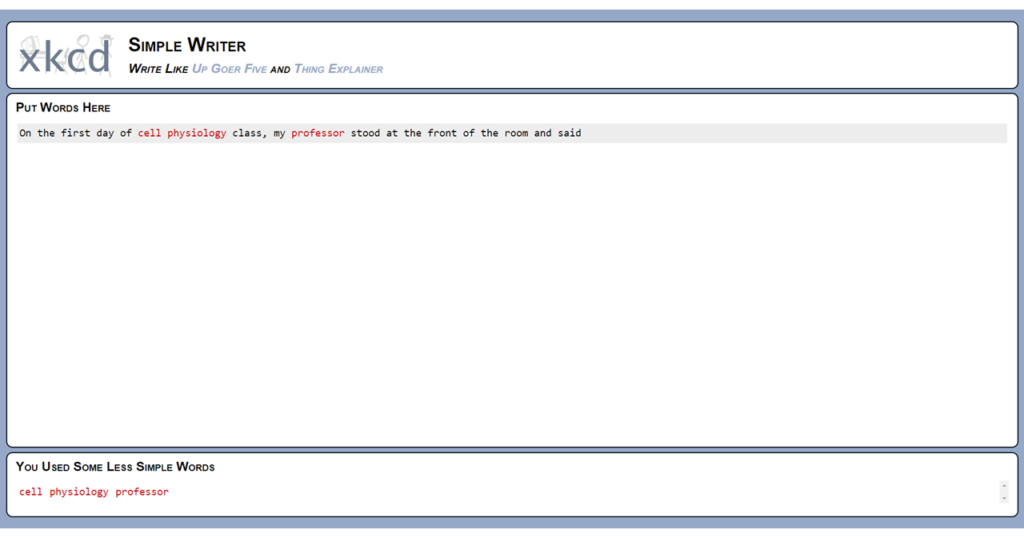Click the scroll up arrow in the less simple words list
Screen dimensions: 1024x538
click(x=1004, y=486)
